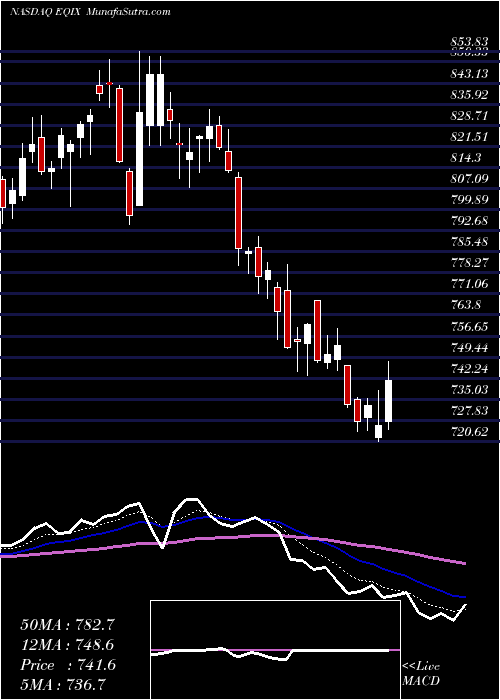Select the 821.51 price level label
The image size is (500, 700).
[469, 137]
